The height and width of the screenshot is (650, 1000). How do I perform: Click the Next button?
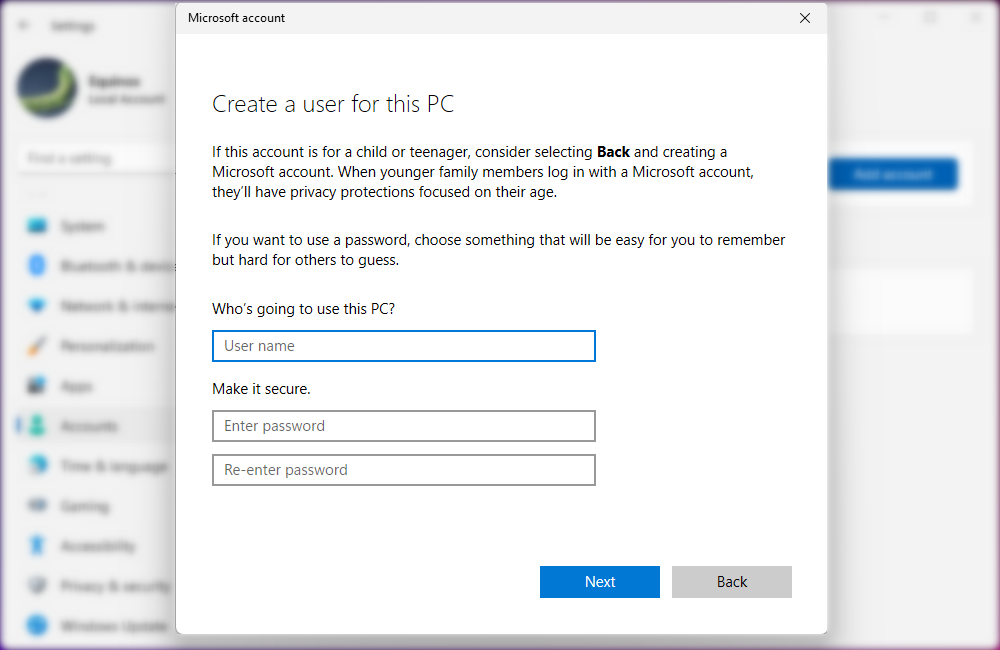point(599,582)
